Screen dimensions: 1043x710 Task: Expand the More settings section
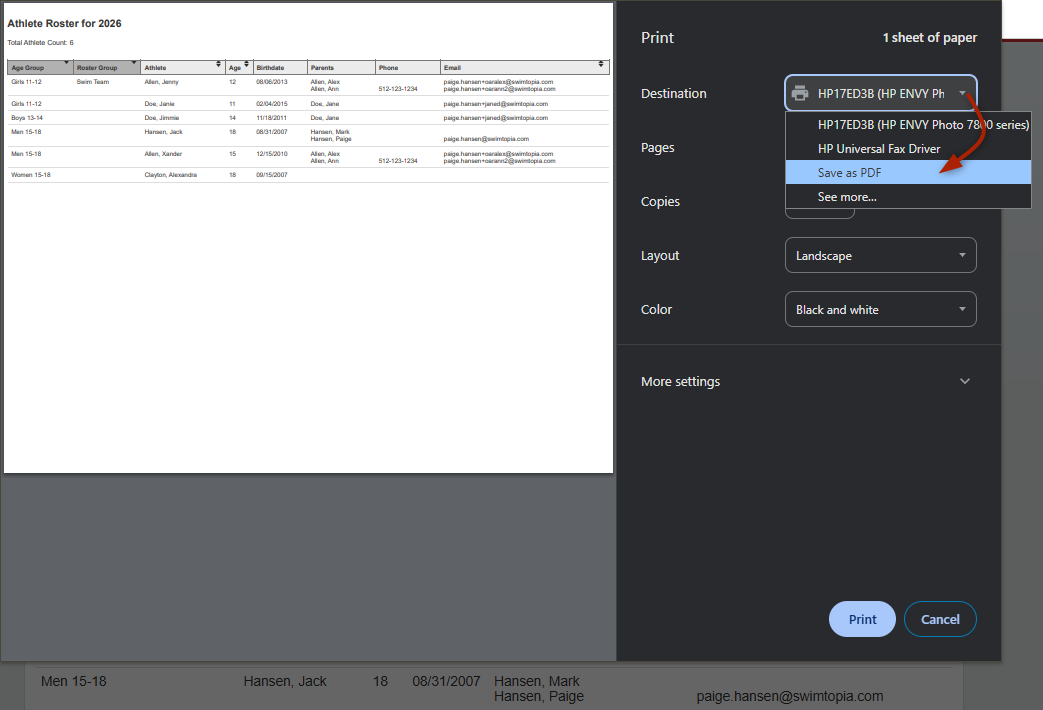(680, 381)
